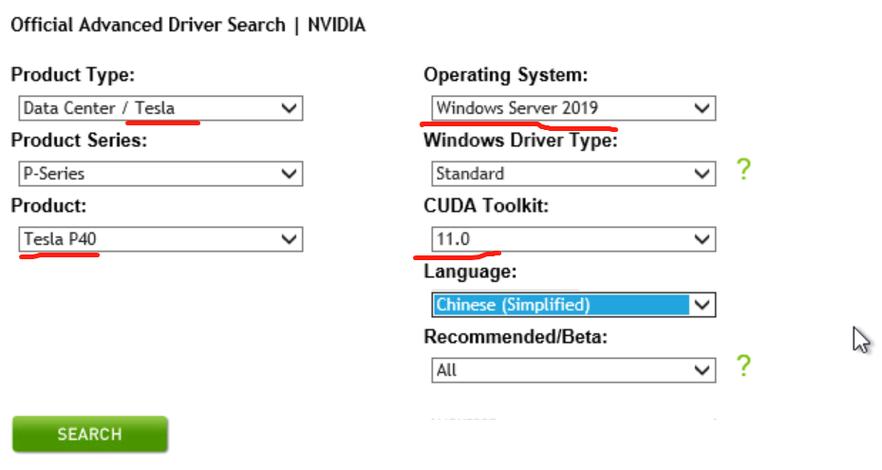Click the help question mark beside Recommended/Beta
The image size is (882, 470).
pyautogui.click(x=743, y=365)
